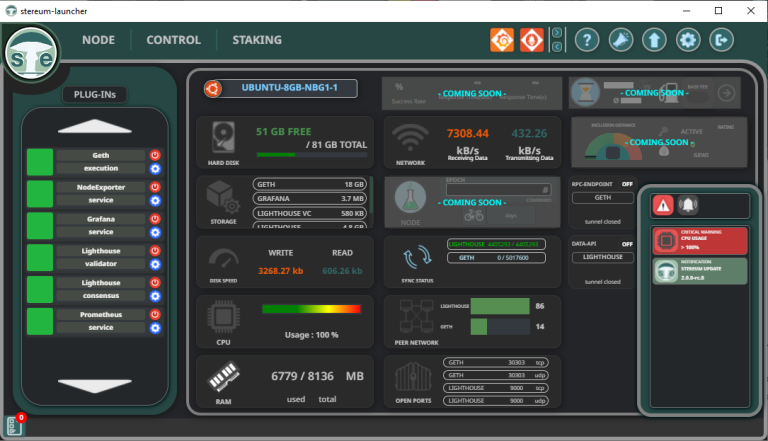Image resolution: width=768 pixels, height=441 pixels.
Task: Show alerts with red warning triangle
Action: pos(663,205)
